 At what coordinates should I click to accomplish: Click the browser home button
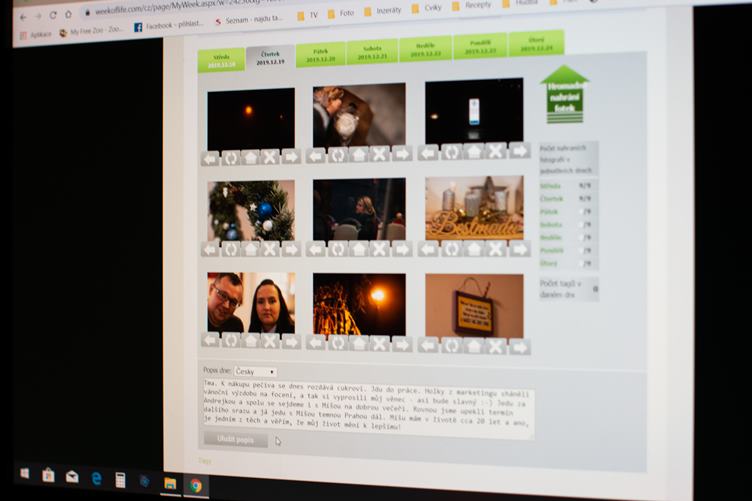click(x=68, y=14)
